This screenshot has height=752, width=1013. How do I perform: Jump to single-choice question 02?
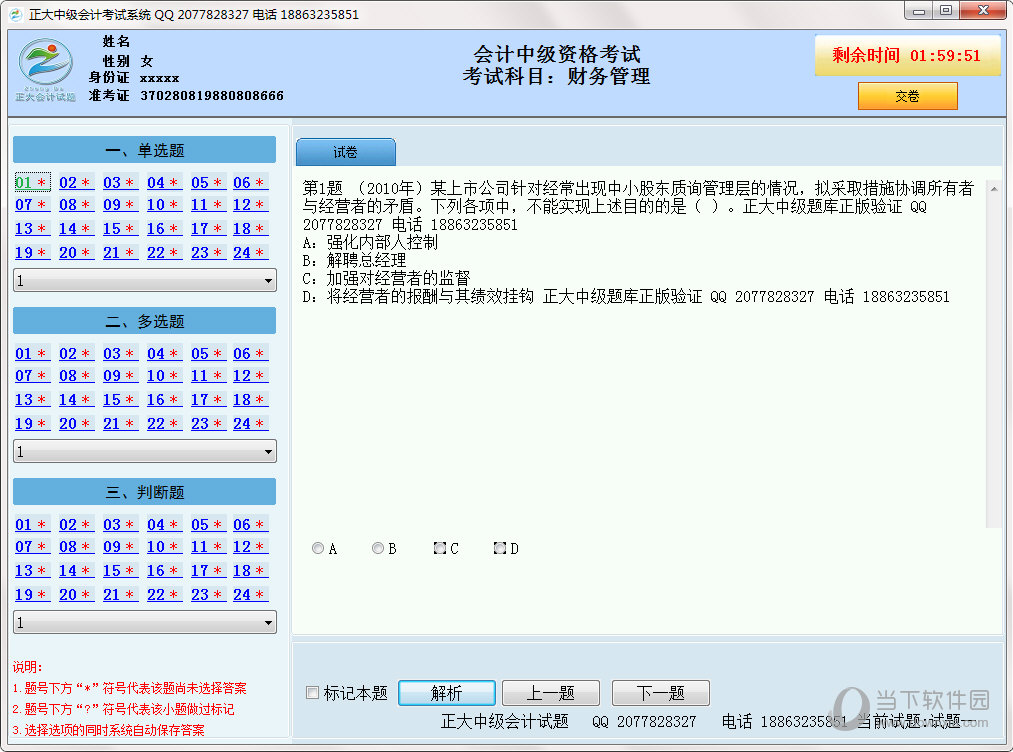point(76,182)
